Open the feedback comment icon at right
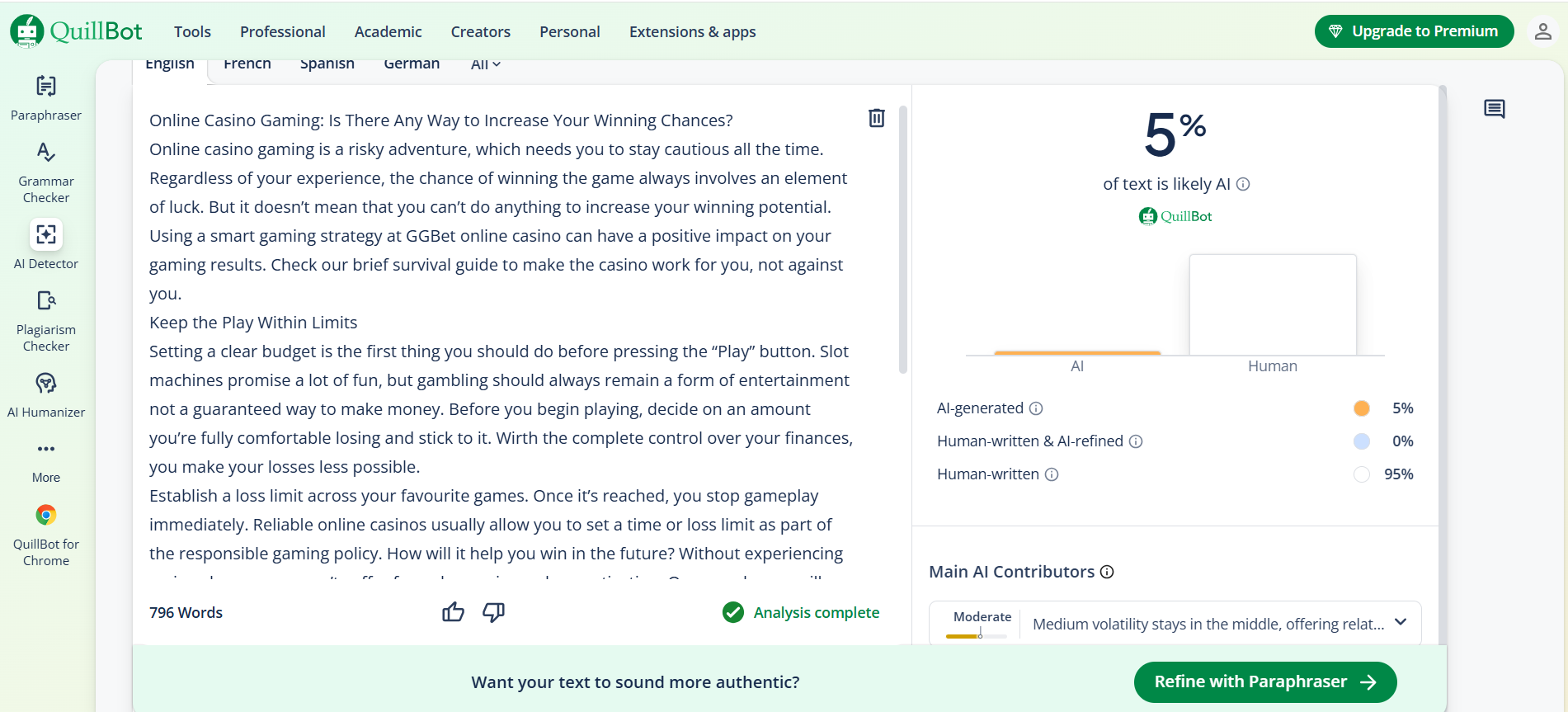This screenshot has height=712, width=1568. (1494, 109)
